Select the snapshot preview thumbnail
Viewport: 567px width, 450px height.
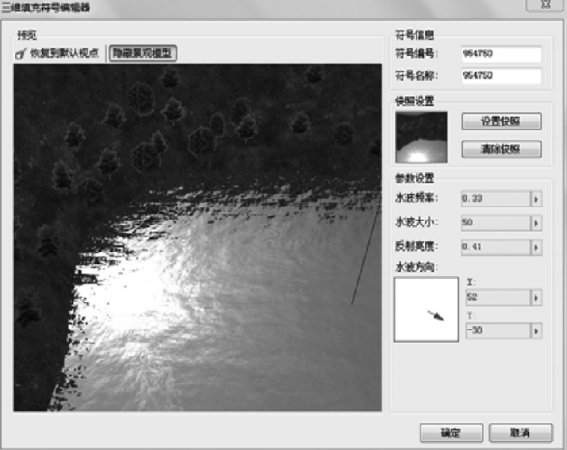421,137
